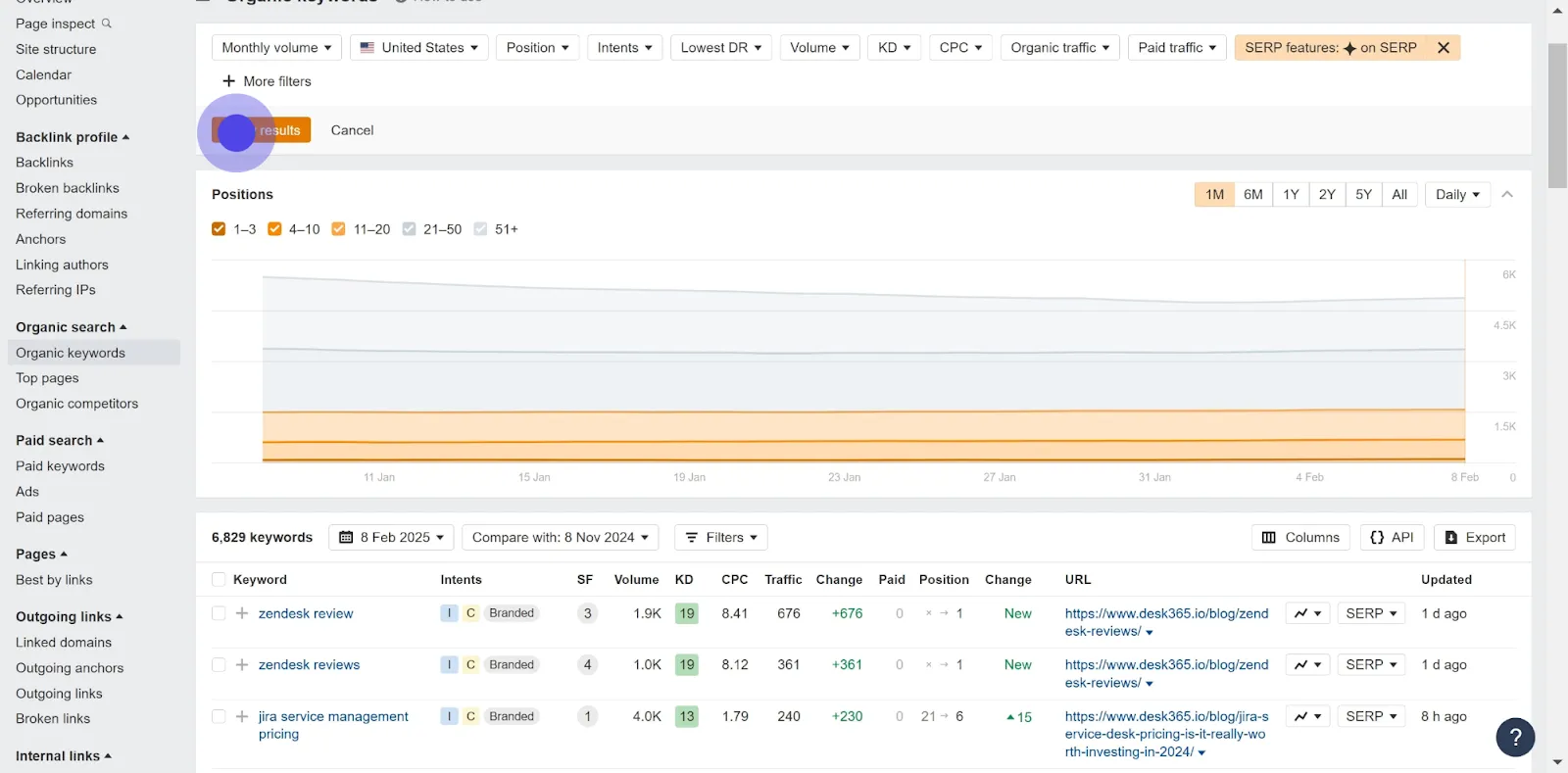This screenshot has height=773, width=1568.
Task: Expand URL caret for zendesk review row
Action: (x=1150, y=632)
